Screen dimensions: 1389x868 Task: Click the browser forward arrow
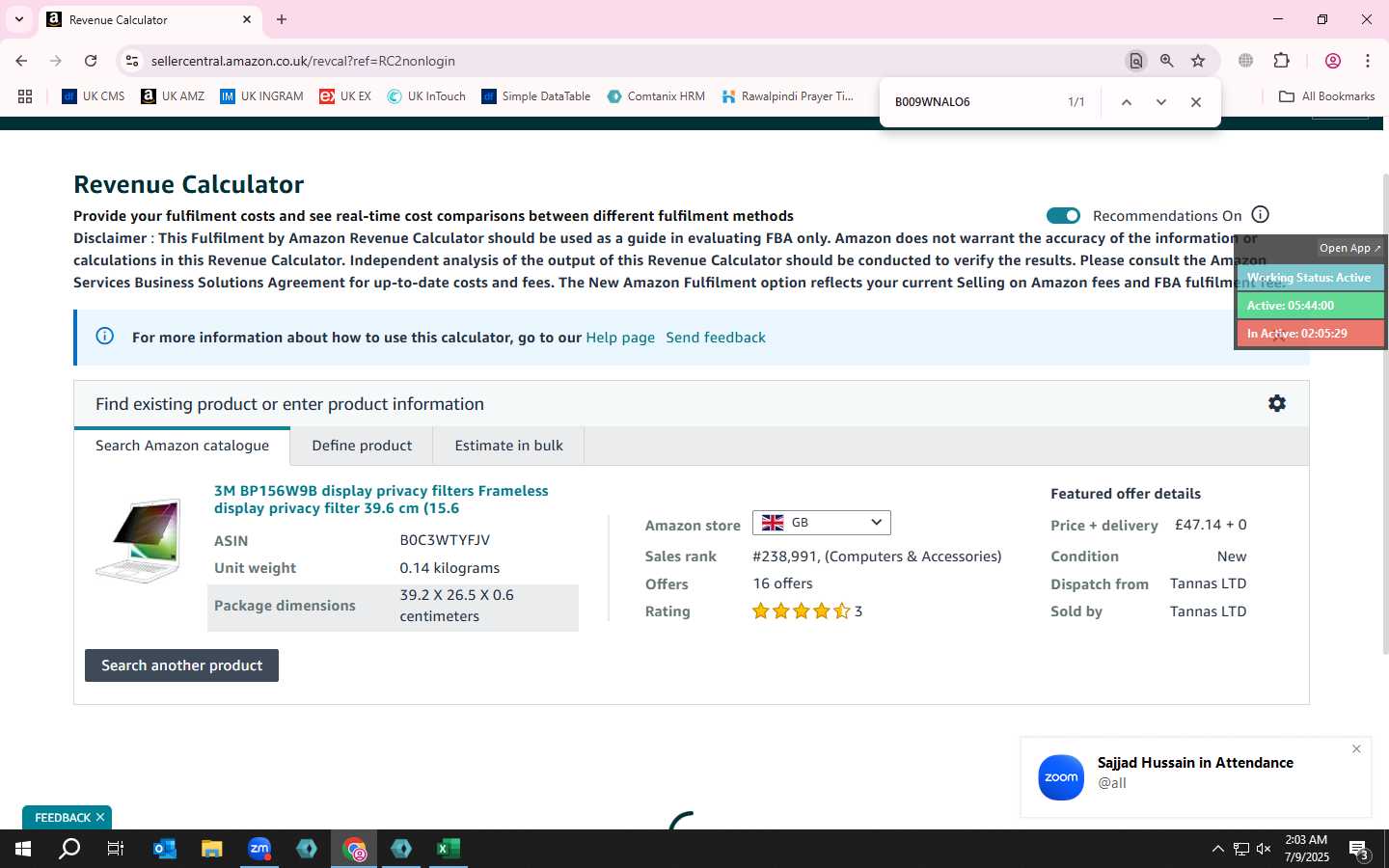pyautogui.click(x=56, y=61)
